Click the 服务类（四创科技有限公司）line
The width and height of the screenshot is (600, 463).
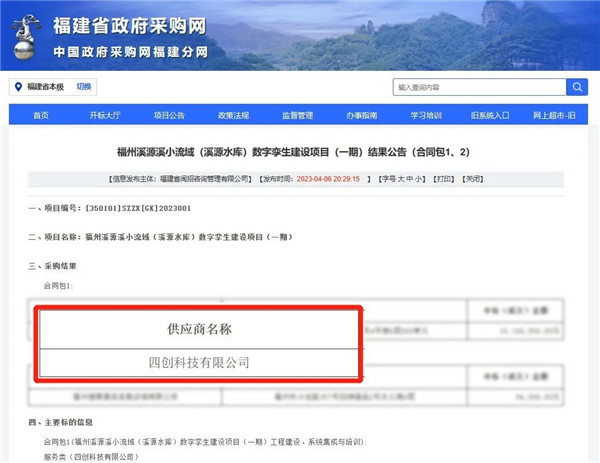[91, 457]
